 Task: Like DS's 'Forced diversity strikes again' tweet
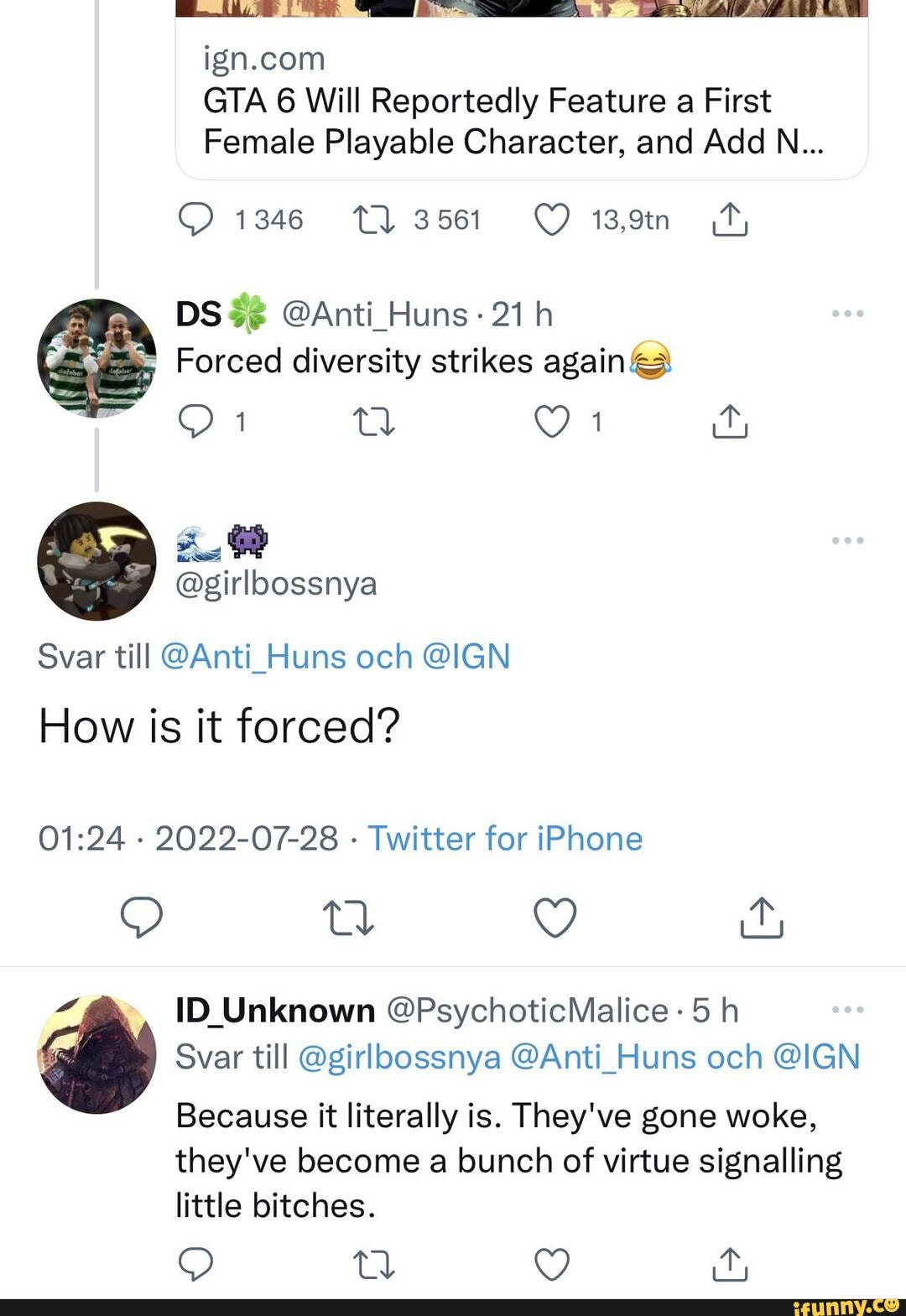[552, 422]
